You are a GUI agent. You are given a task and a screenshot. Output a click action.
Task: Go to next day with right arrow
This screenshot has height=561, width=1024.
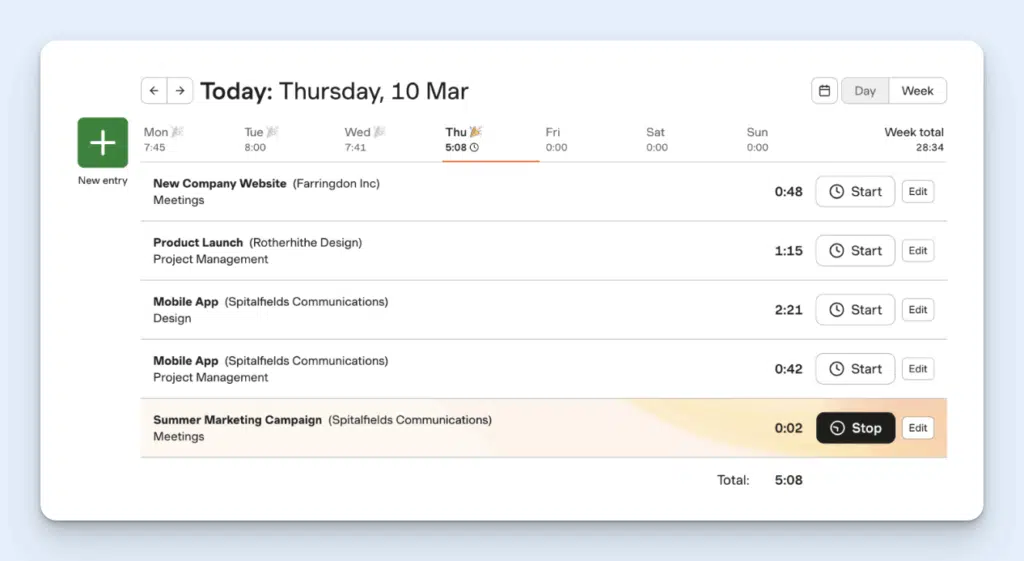click(x=180, y=91)
